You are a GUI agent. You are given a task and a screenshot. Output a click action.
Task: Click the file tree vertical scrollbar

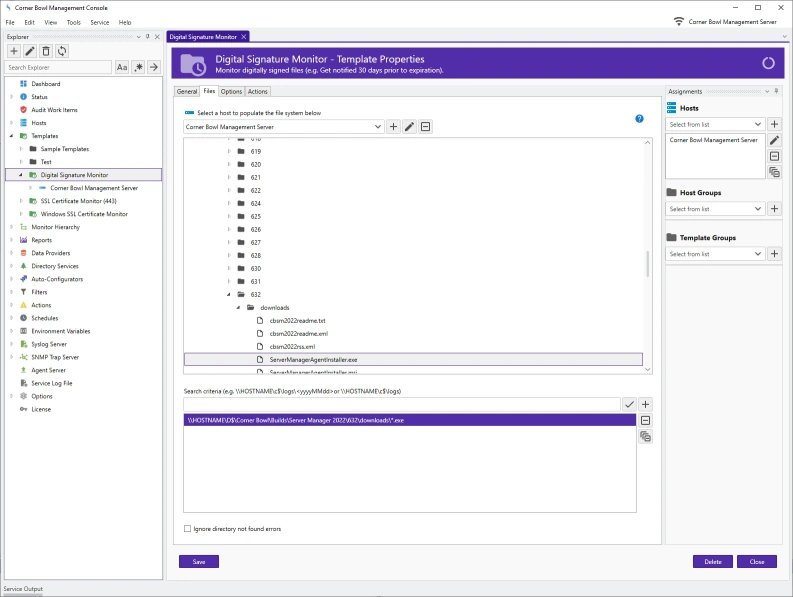click(647, 263)
